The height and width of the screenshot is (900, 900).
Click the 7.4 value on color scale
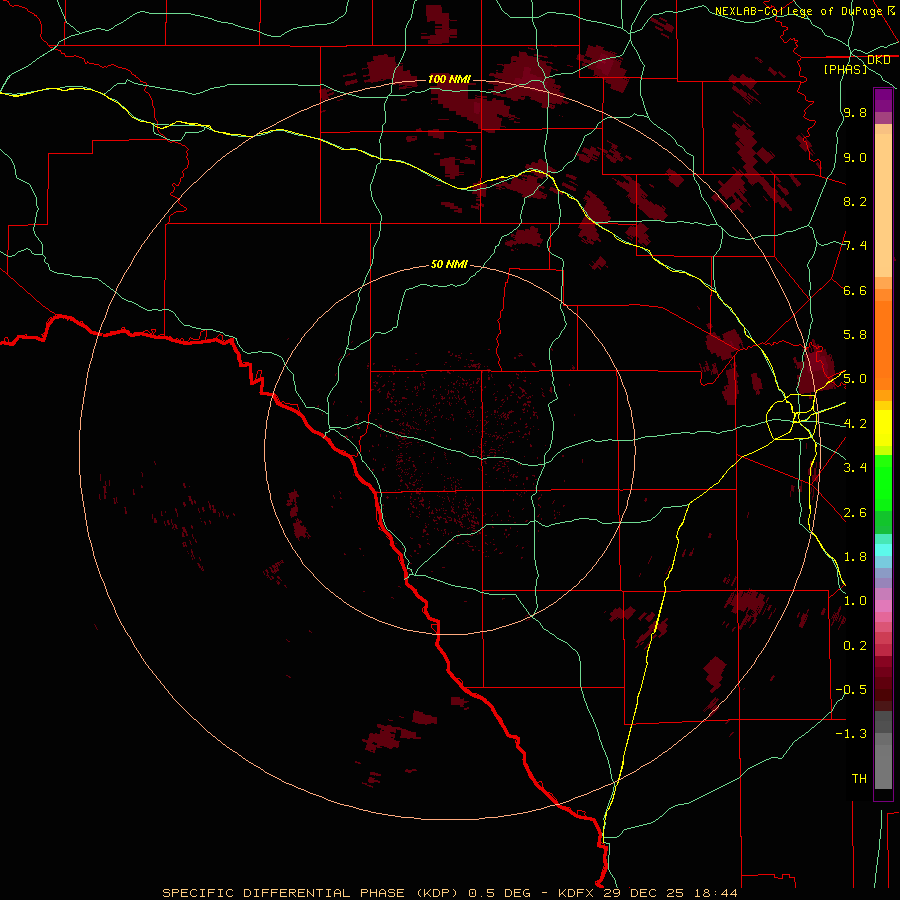click(x=855, y=246)
